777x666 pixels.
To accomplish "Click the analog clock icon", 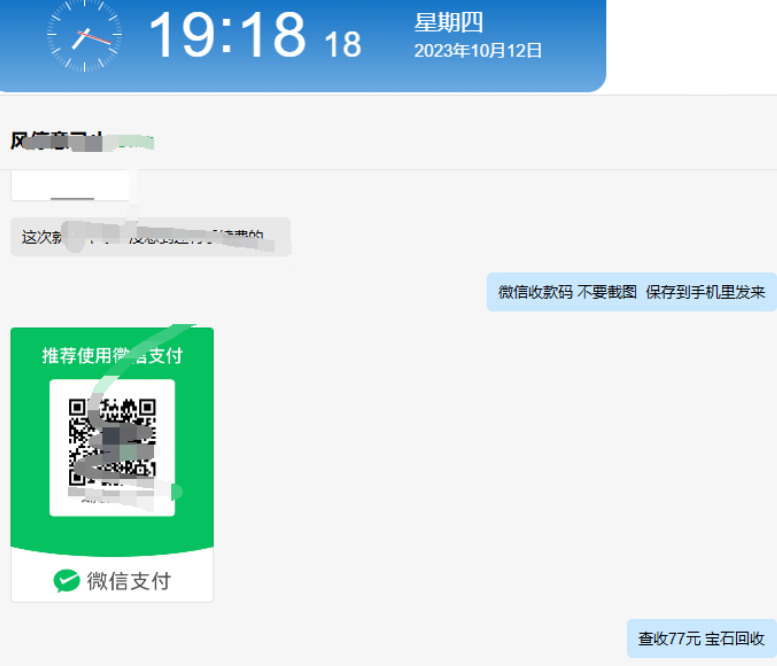I will (x=85, y=36).
